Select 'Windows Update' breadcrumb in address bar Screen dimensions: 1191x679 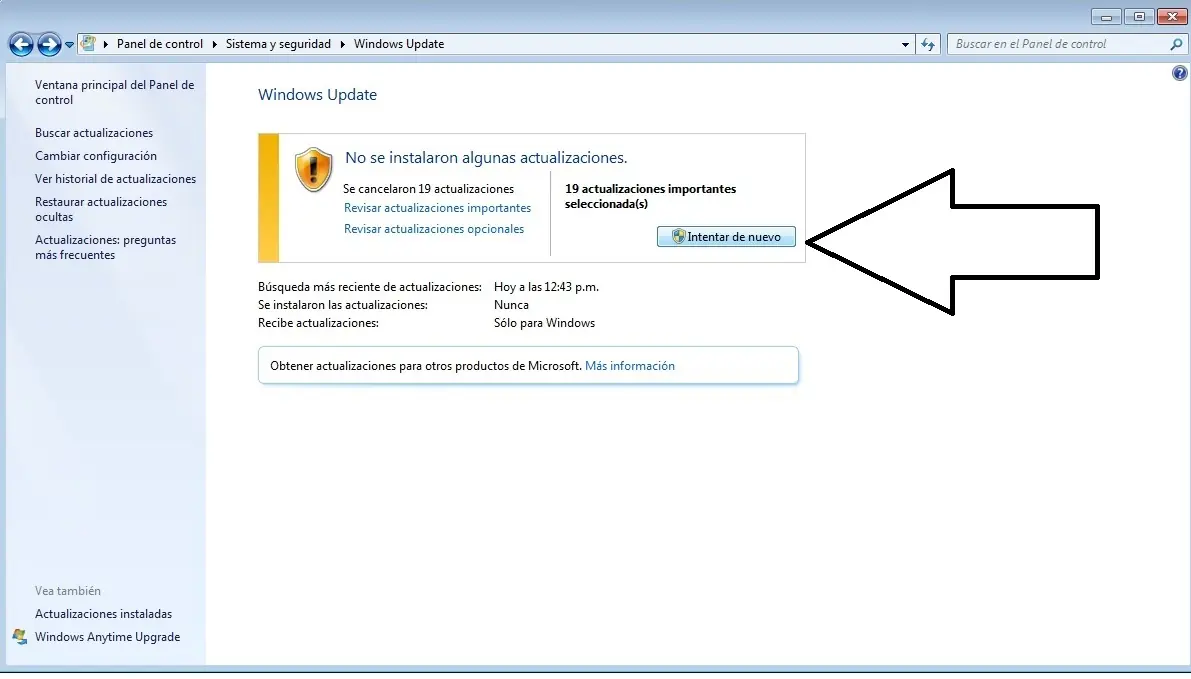click(399, 44)
